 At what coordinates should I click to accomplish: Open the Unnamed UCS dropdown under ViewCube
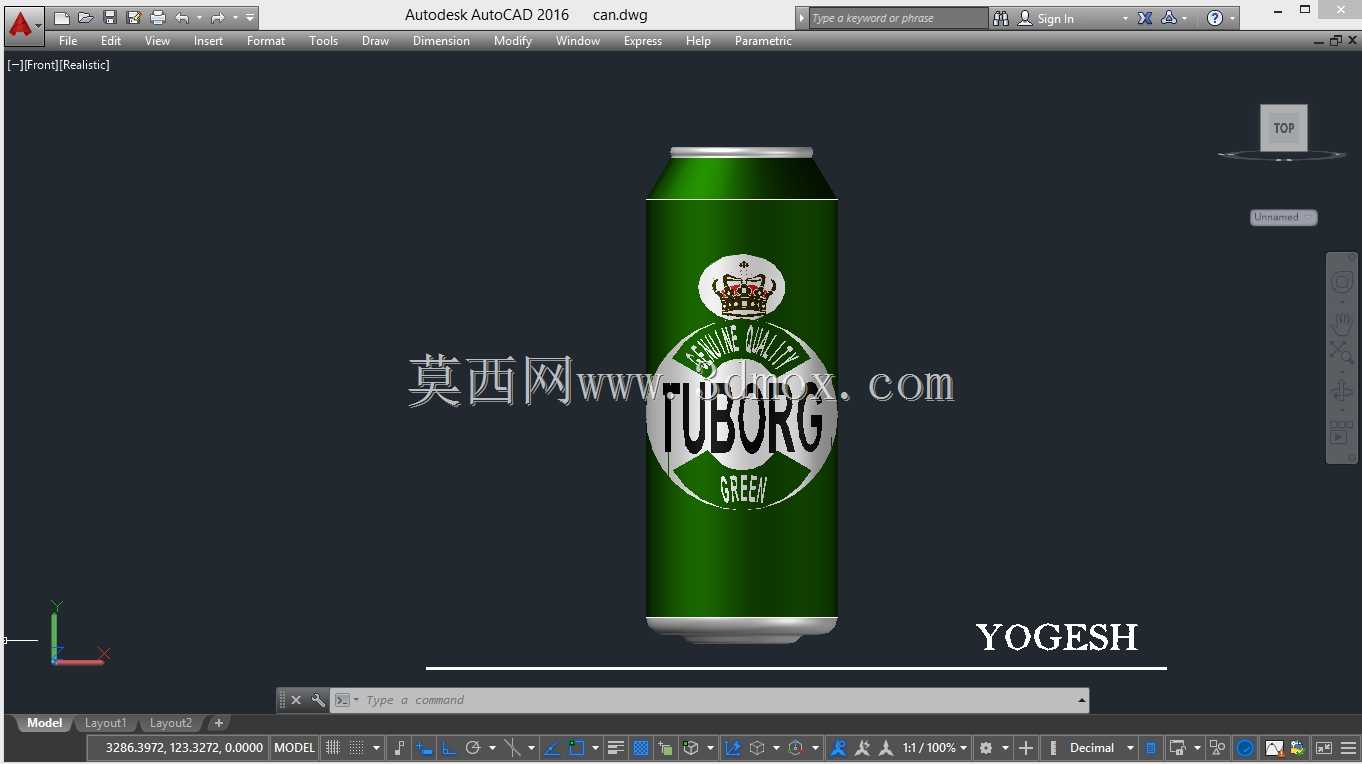[1284, 217]
